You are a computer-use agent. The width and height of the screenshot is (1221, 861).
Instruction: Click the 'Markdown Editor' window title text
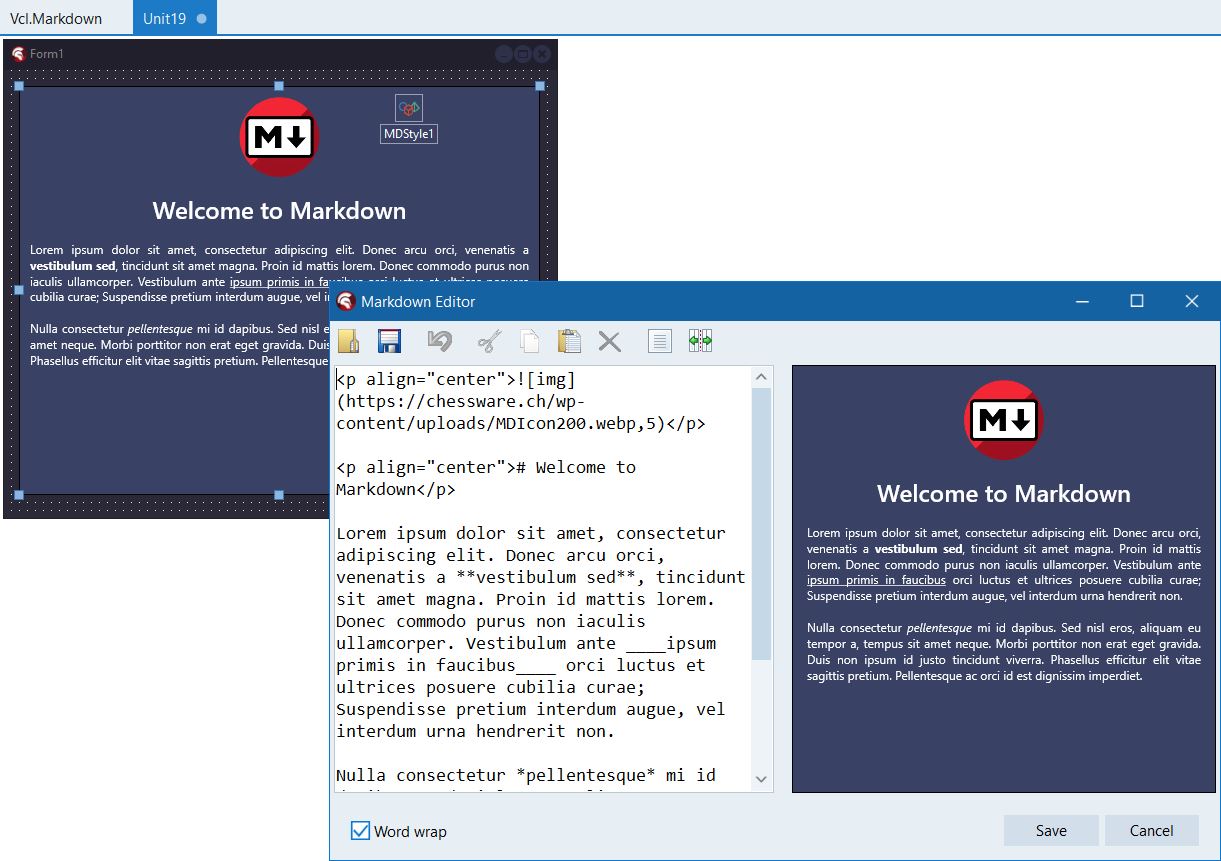click(x=418, y=302)
